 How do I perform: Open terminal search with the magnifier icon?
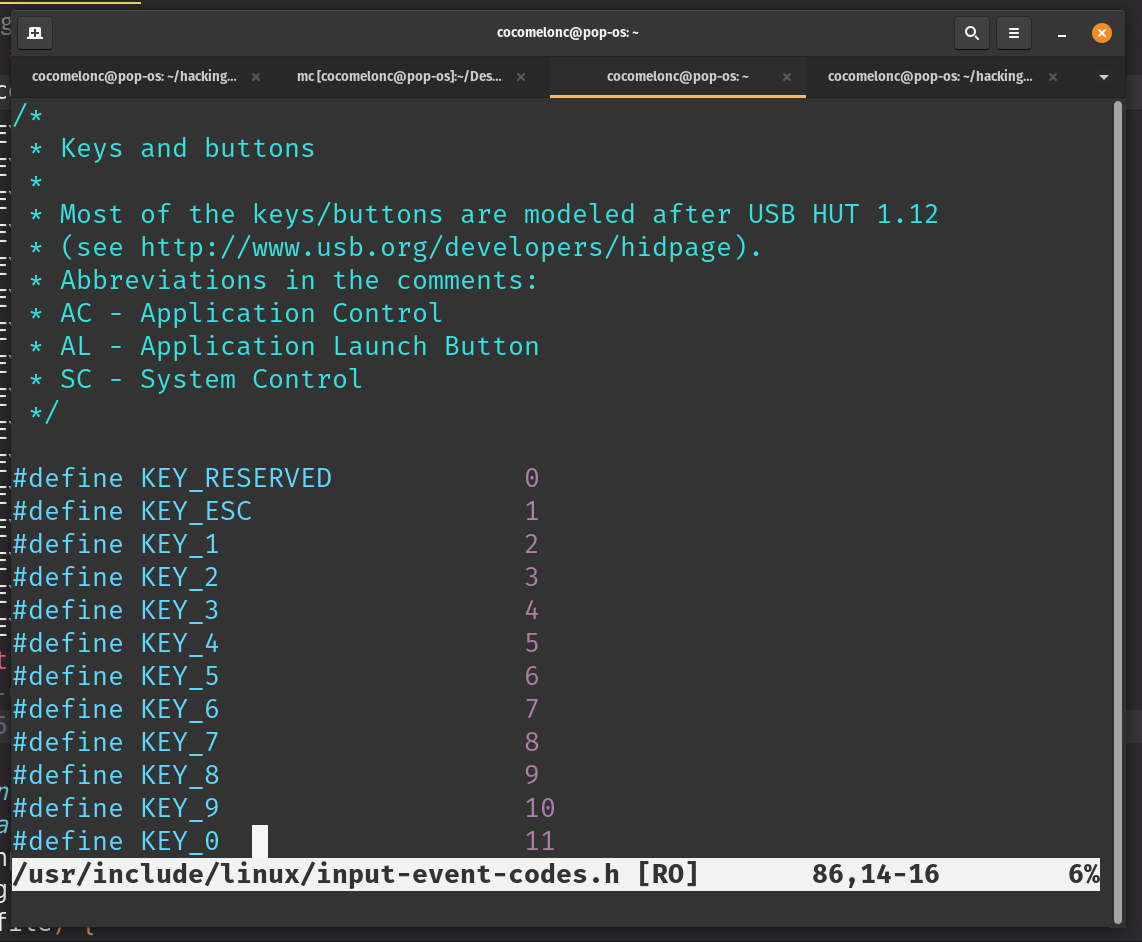tap(972, 33)
